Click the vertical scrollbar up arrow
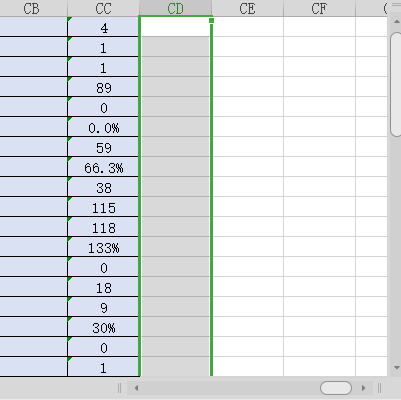Viewport: 401px width, 400px height. click(x=397, y=22)
